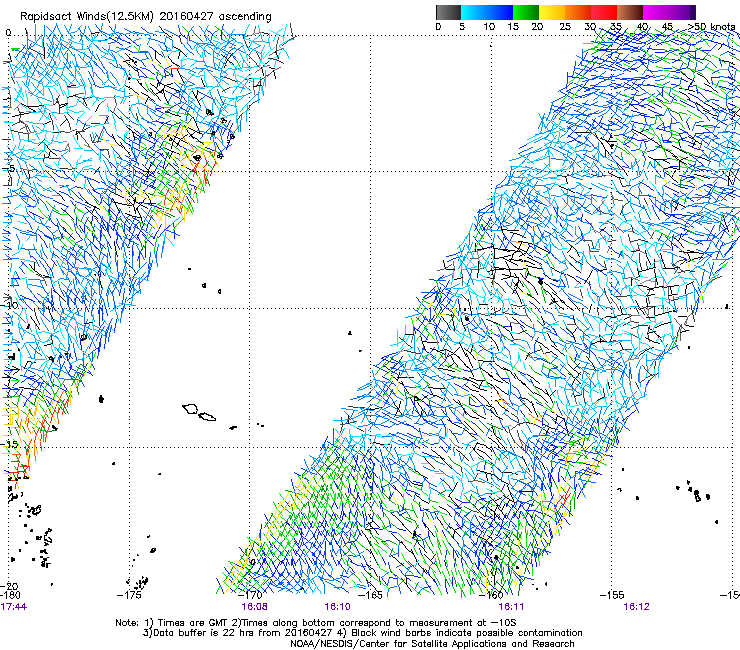Click the '16:12' pass time label
The height and width of the screenshot is (650, 740).
637,607
